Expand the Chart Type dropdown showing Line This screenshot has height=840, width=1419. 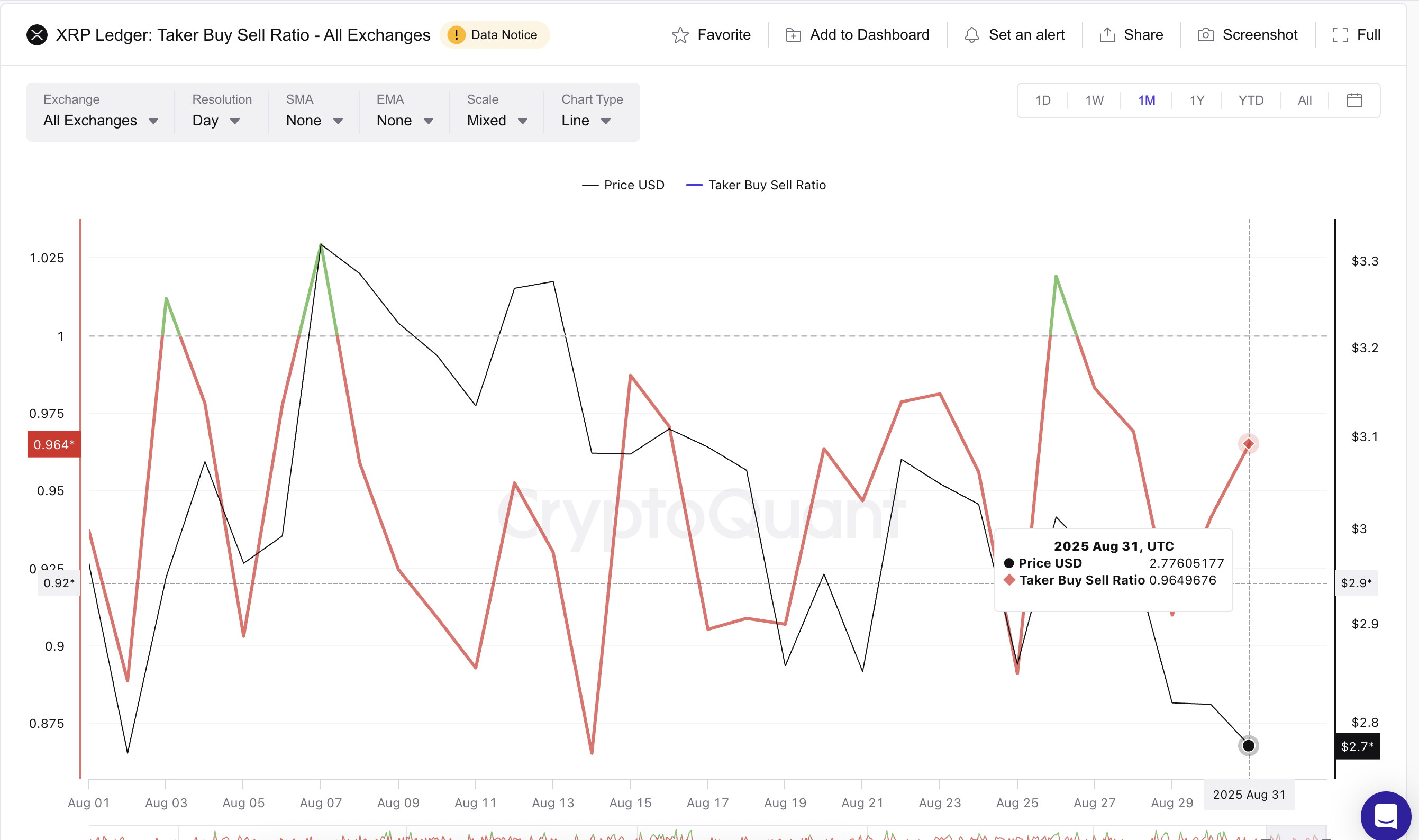point(586,121)
